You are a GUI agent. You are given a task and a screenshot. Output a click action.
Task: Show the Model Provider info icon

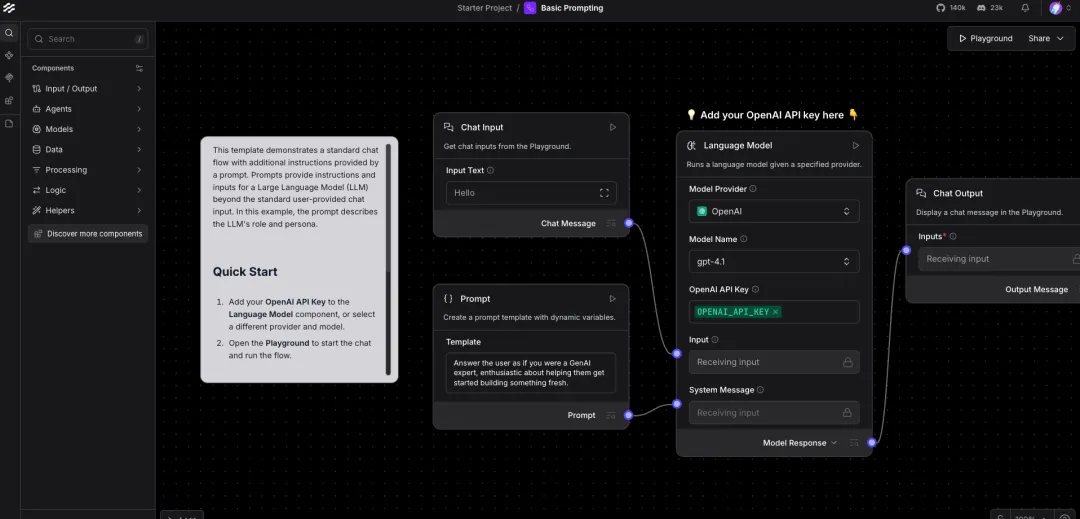point(753,189)
